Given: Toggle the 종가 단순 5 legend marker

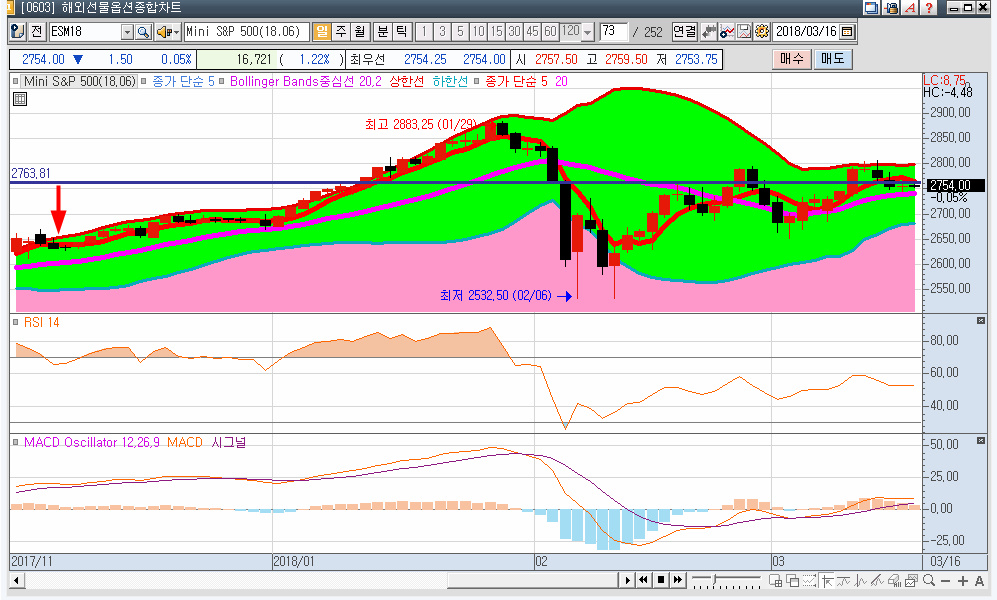Looking at the screenshot, I should [144, 81].
